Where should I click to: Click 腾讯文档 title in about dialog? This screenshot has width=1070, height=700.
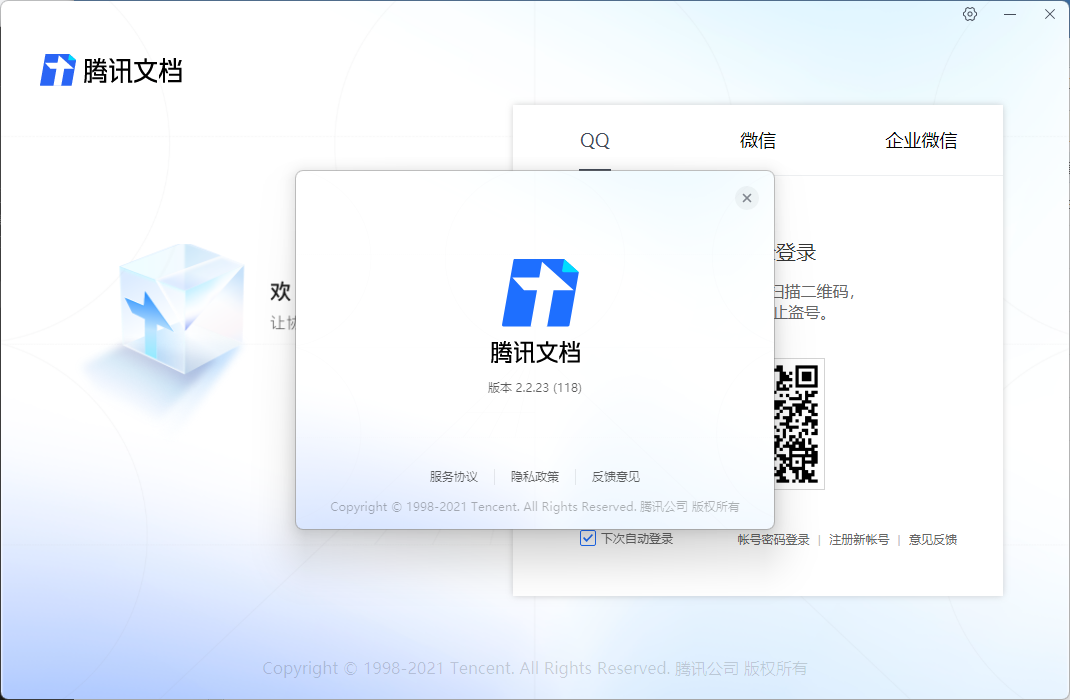(535, 353)
